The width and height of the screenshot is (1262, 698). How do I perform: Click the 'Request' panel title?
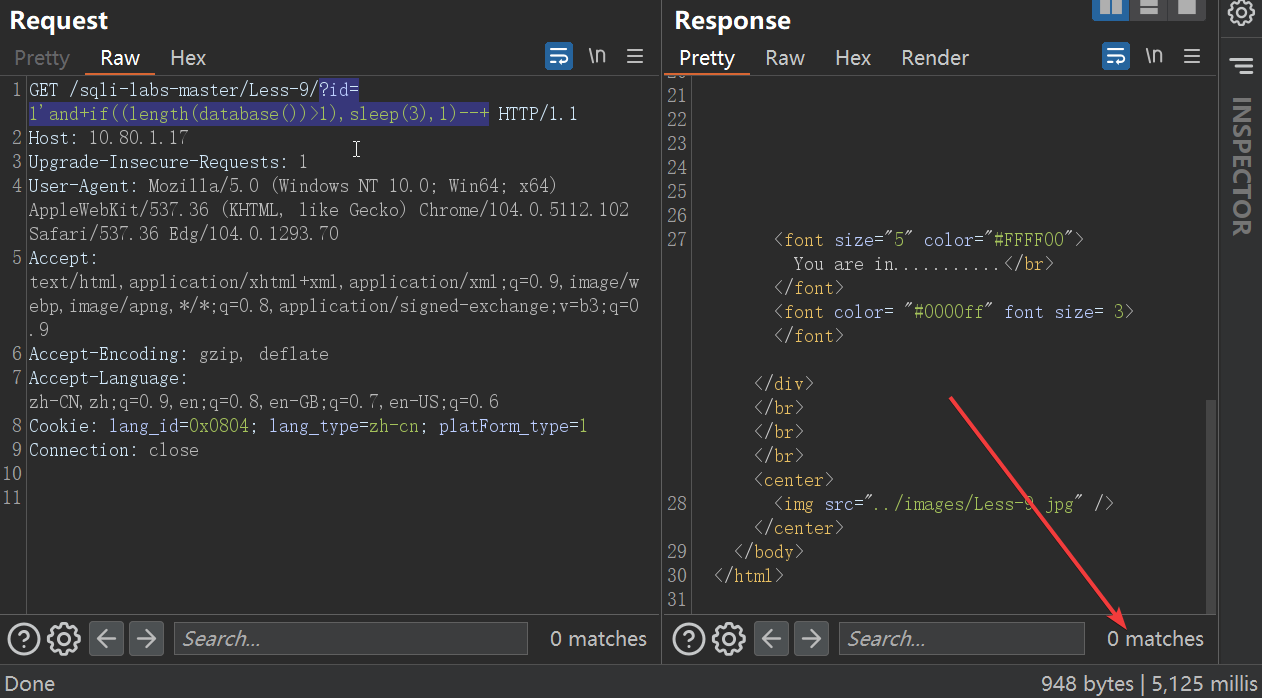click(58, 20)
